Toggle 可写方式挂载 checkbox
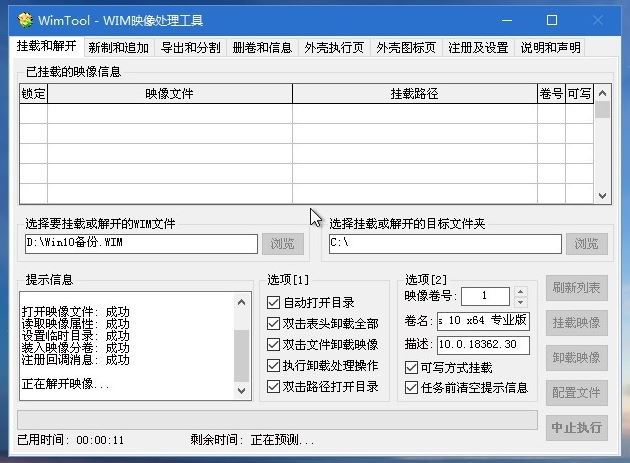The image size is (630, 463). pos(412,367)
